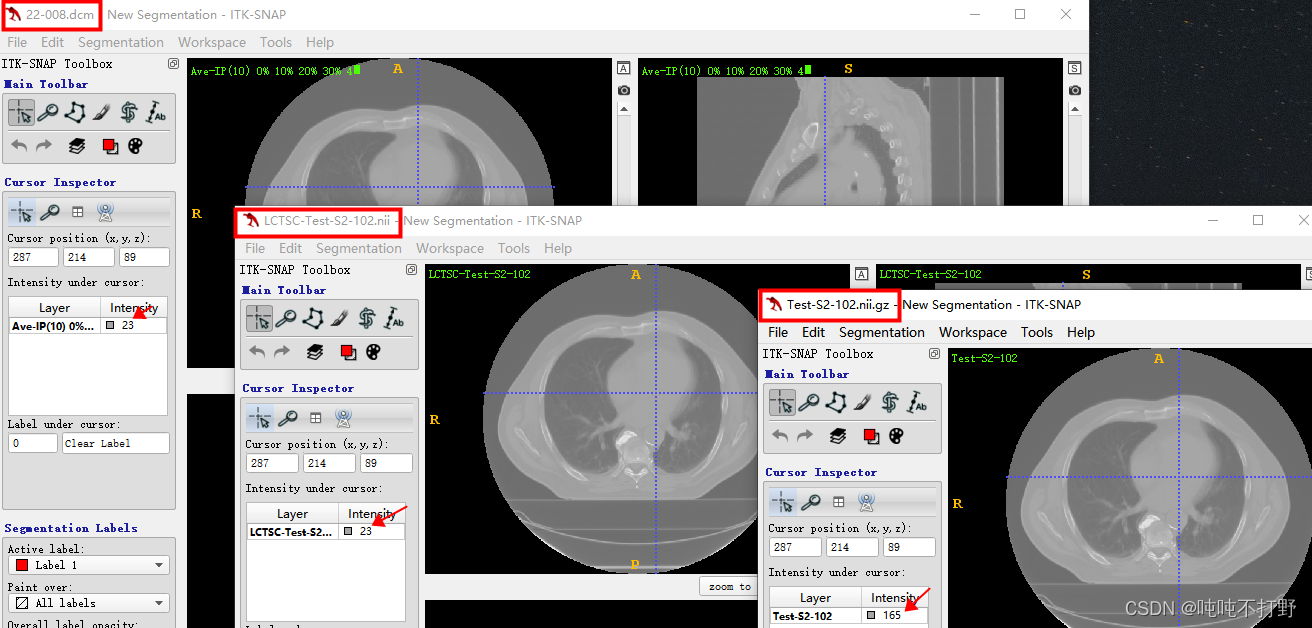Select the snake segmentation tool in 22-008.dcm window
This screenshot has height=628, width=1312.
tap(129, 112)
